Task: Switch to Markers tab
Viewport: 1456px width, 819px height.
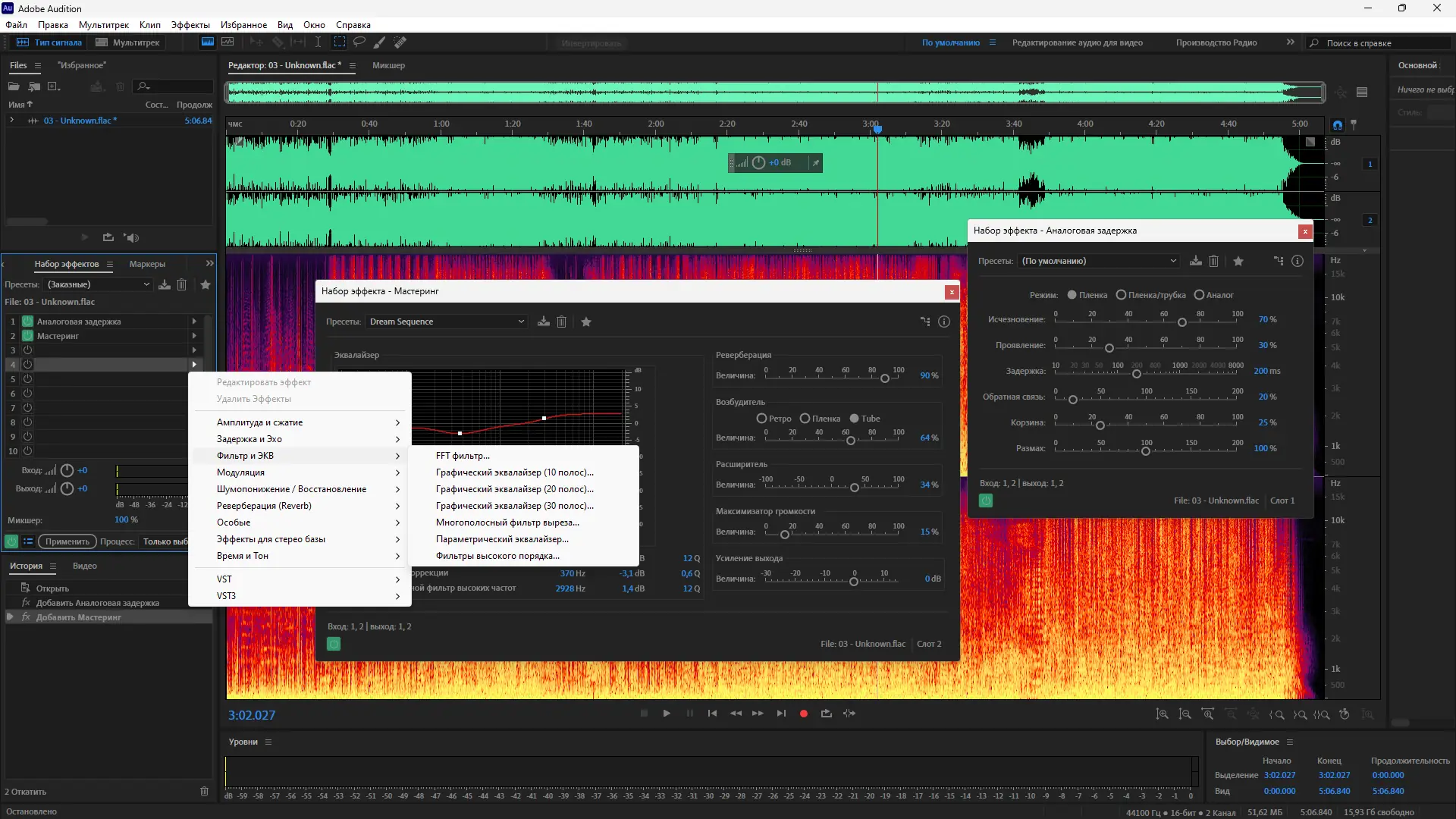Action: pos(147,264)
